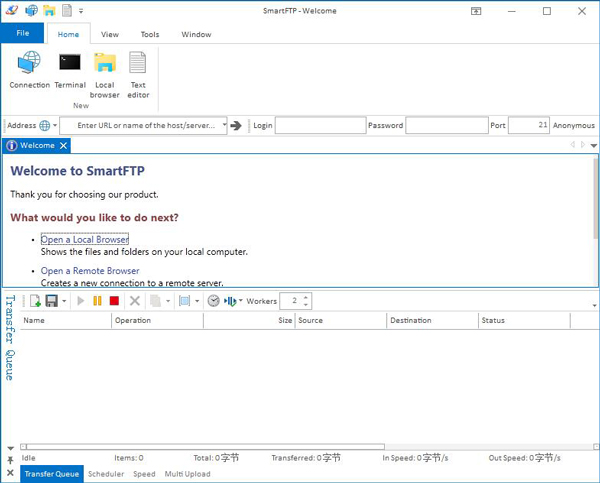This screenshot has width=600, height=483.
Task: Start the transfer queue
Action: [80, 301]
